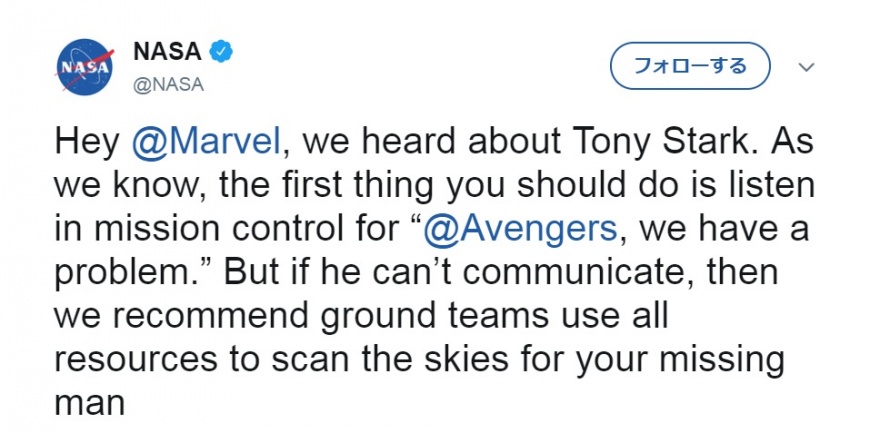The width and height of the screenshot is (870, 433).
Task: Open the @Avengers mention link
Action: (x=521, y=229)
